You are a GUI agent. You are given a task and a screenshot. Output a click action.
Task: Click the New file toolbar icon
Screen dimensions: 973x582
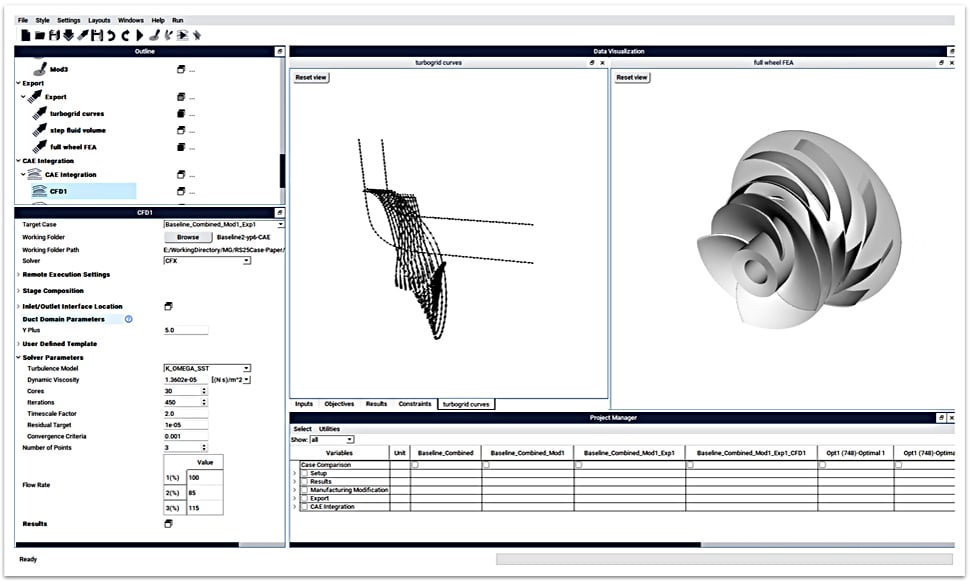tap(25, 35)
